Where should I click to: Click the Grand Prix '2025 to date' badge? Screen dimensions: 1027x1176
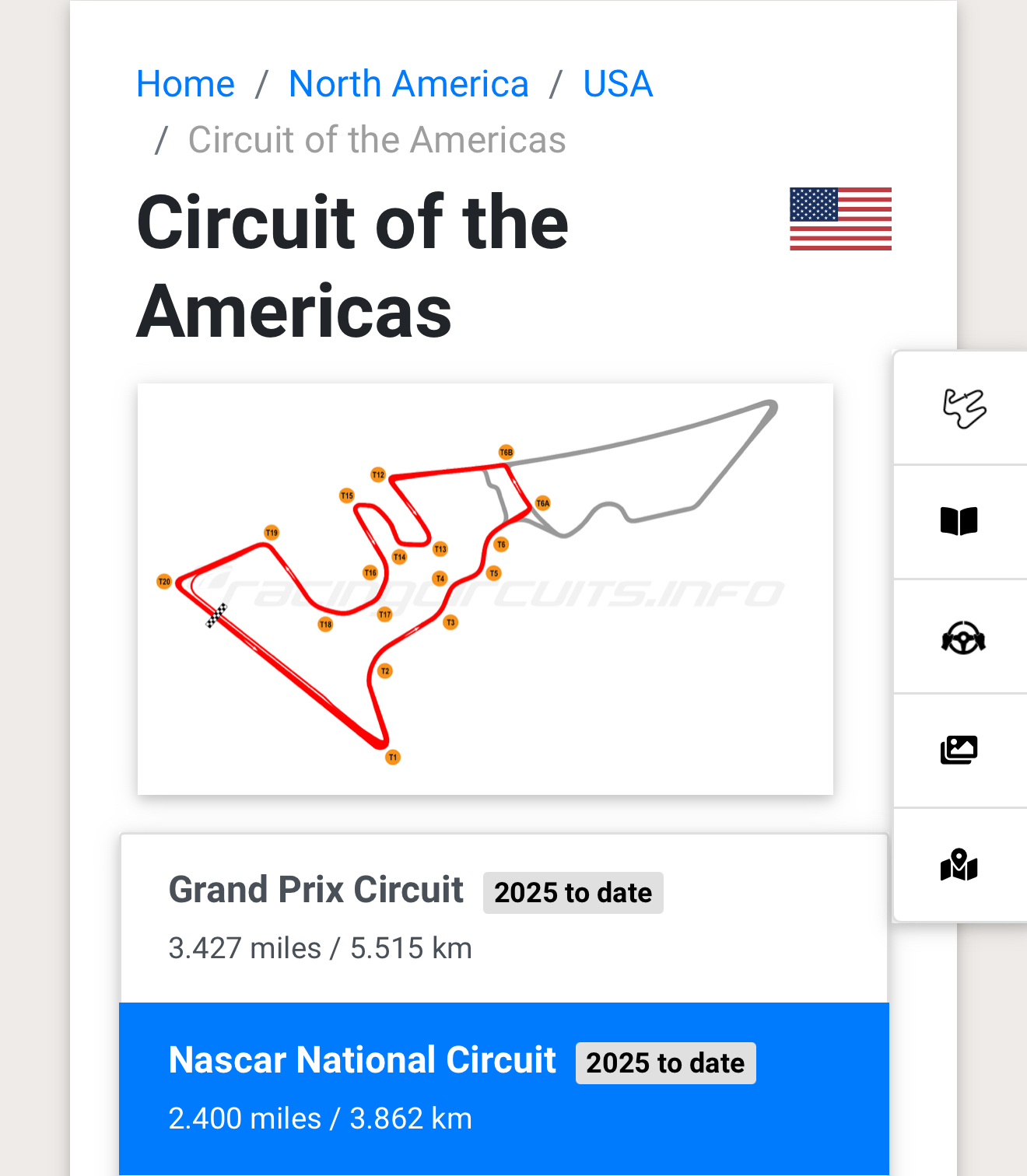pyautogui.click(x=573, y=893)
